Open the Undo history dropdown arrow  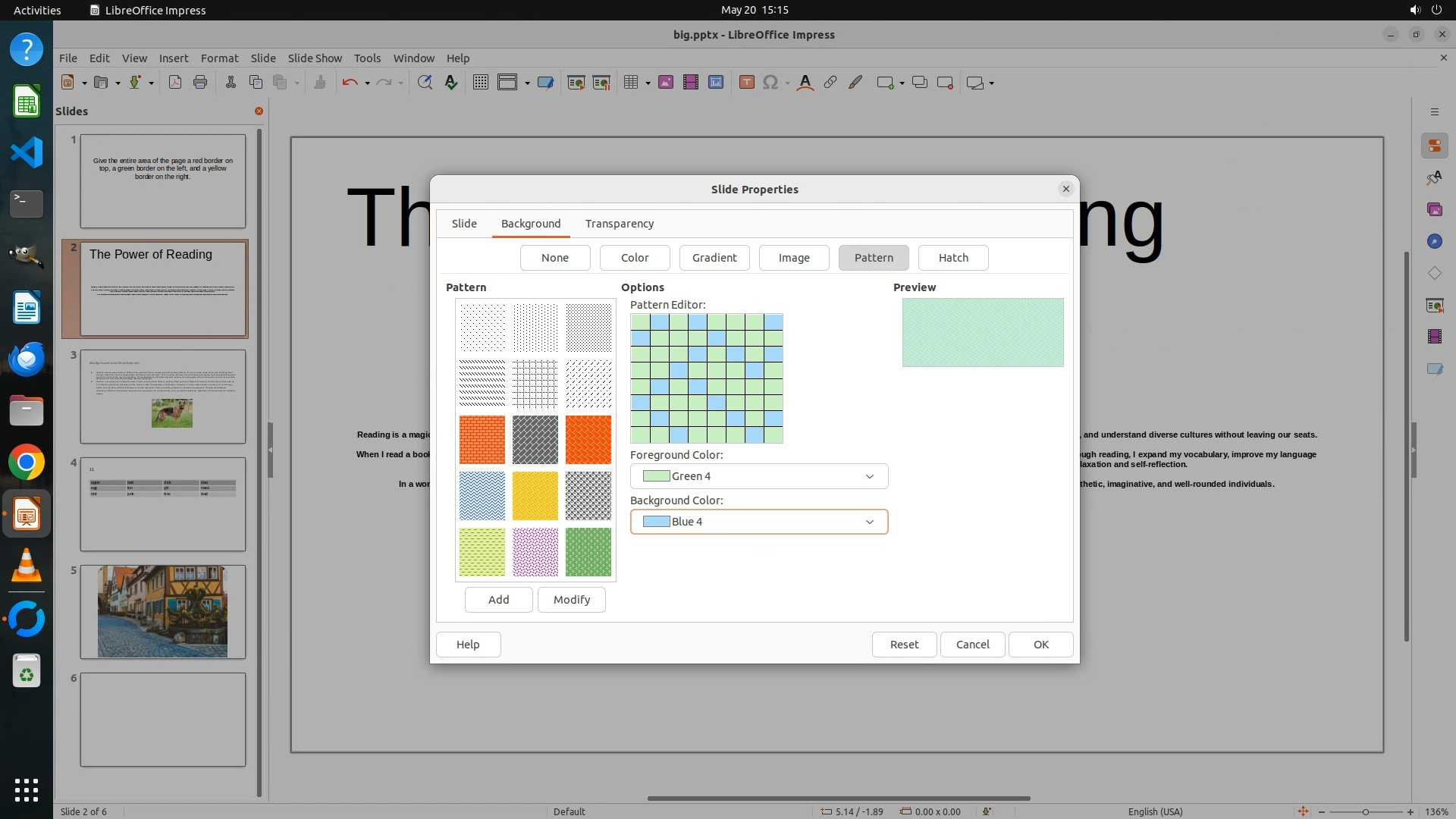[x=367, y=83]
